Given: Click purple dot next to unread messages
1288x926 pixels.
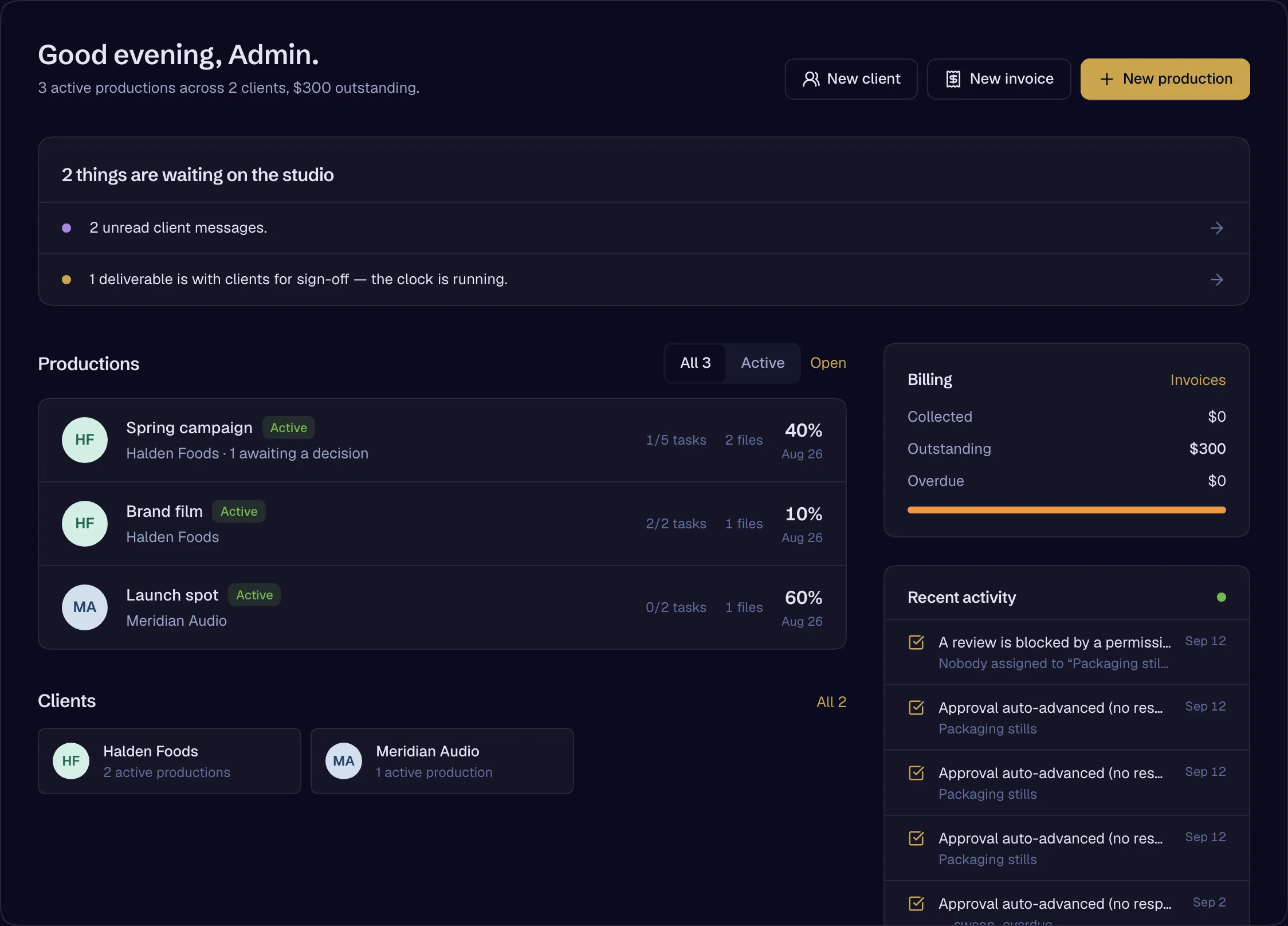Looking at the screenshot, I should 66,228.
